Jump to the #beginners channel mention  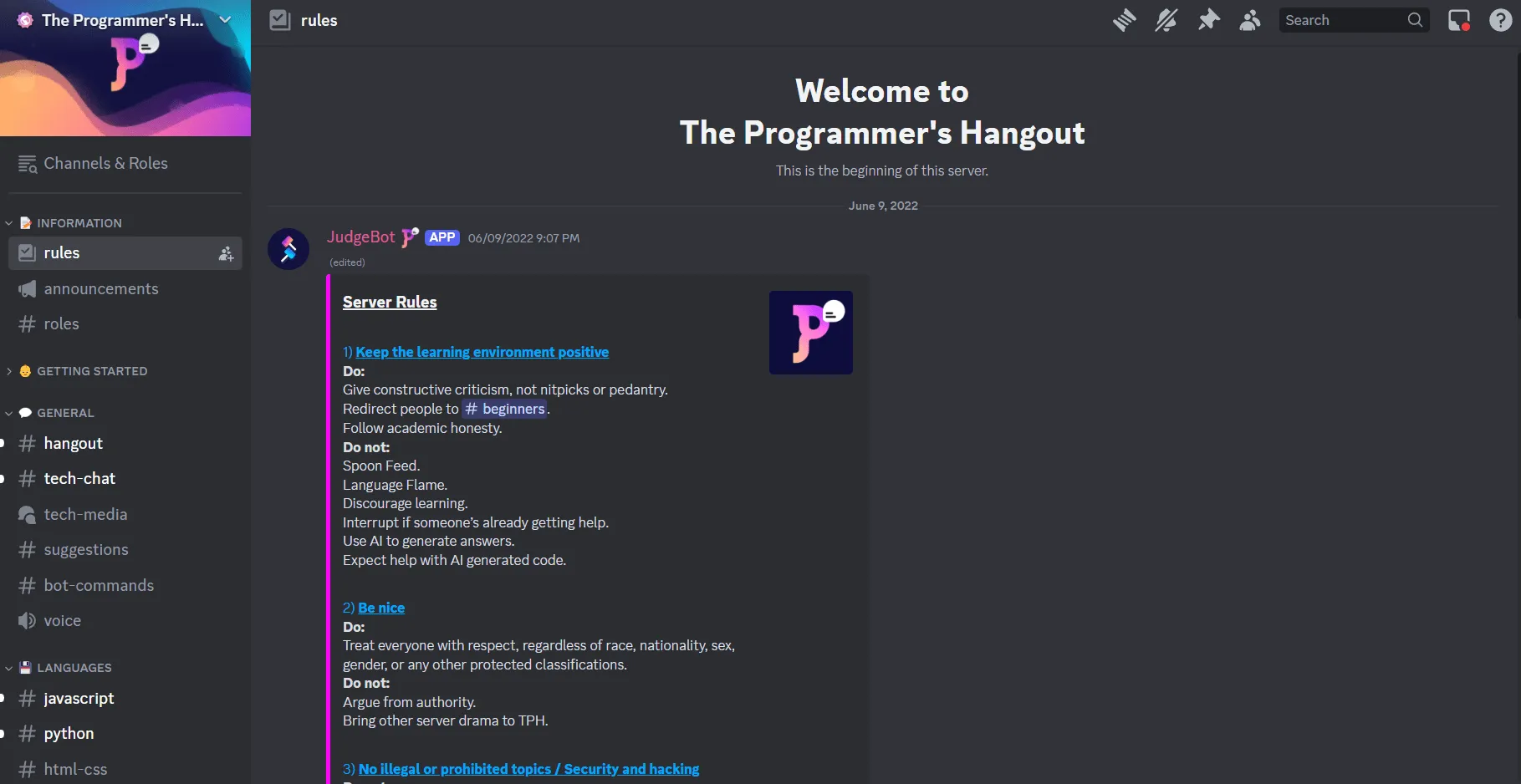(x=505, y=410)
